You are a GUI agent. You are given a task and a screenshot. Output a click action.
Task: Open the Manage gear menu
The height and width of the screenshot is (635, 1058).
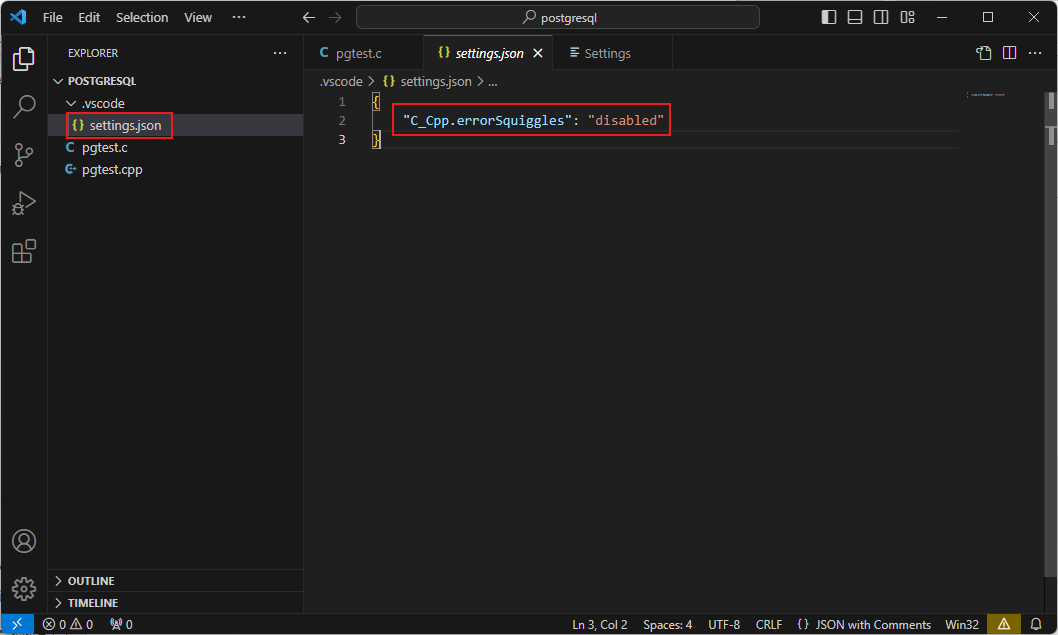point(24,588)
